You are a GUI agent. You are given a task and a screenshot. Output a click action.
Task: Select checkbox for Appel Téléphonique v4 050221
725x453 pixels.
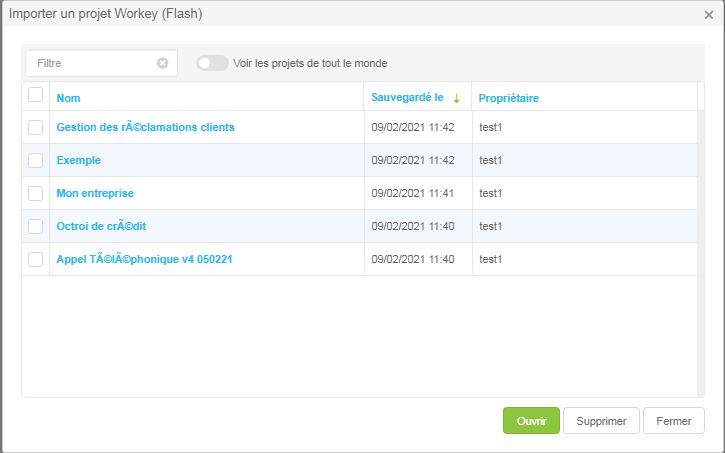click(x=36, y=259)
